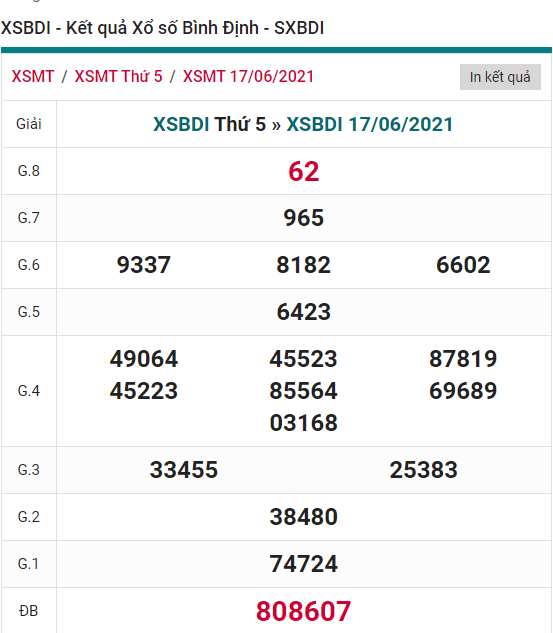Screen dimensions: 553x633
Task: Click the In kết quả button
Action: click(x=500, y=77)
